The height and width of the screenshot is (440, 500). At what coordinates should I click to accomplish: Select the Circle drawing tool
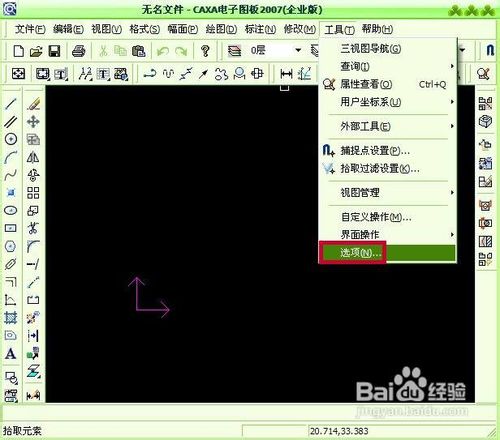[x=11, y=139]
